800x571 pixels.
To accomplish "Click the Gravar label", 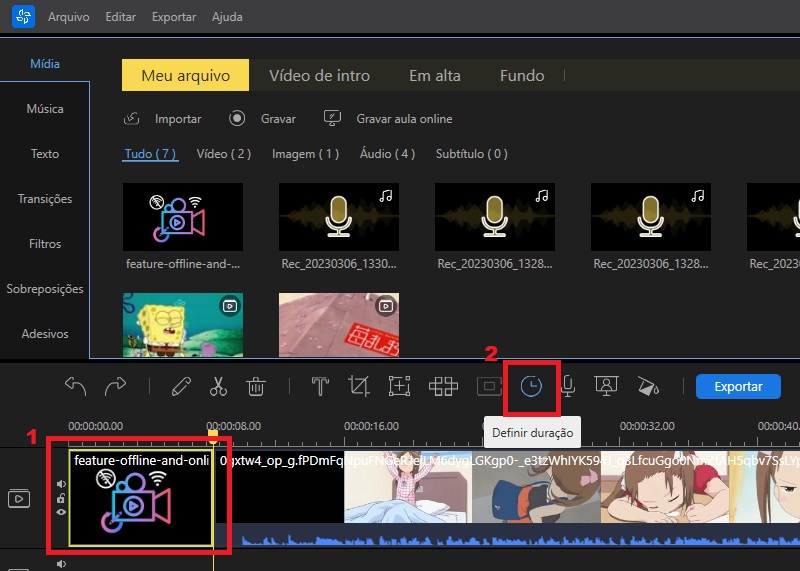I will 278,119.
